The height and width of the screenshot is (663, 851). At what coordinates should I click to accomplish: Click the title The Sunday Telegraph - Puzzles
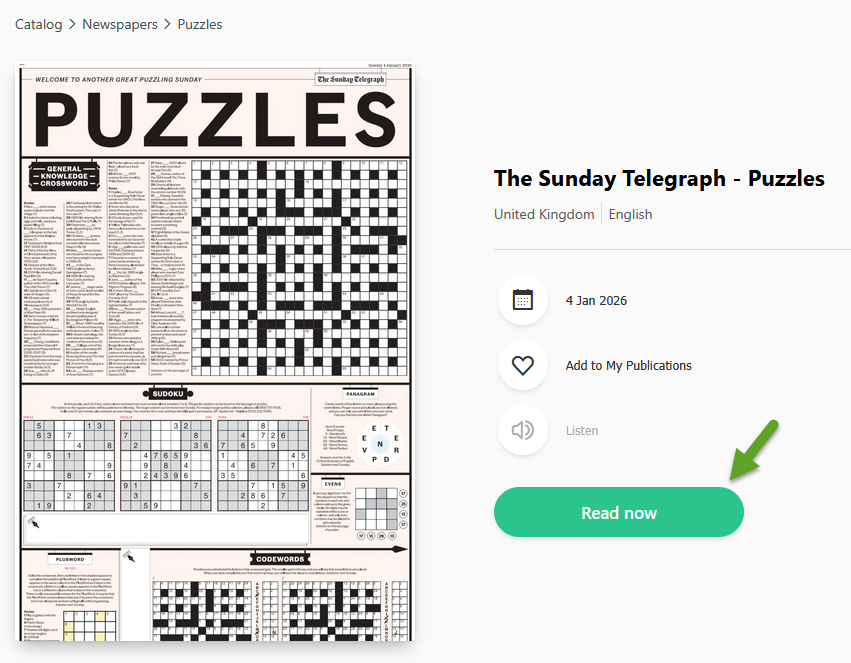[659, 178]
